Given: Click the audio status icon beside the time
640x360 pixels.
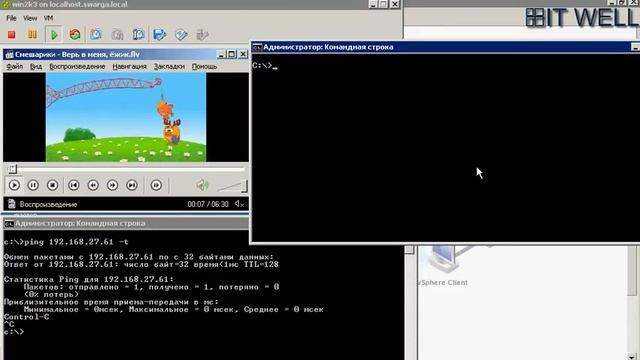Looking at the screenshot, I should (239, 204).
